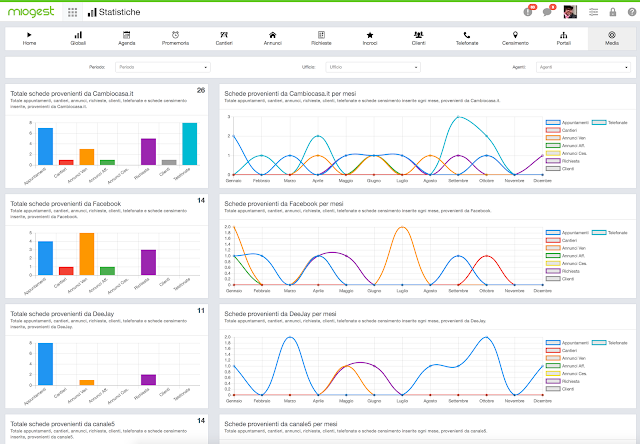Open the chat messages bubble icon
Image resolution: width=640 pixels, height=444 pixels.
(x=547, y=12)
